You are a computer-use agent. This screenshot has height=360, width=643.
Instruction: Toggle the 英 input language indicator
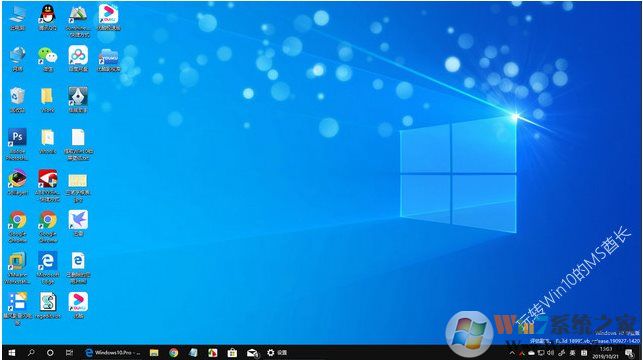click(x=572, y=353)
